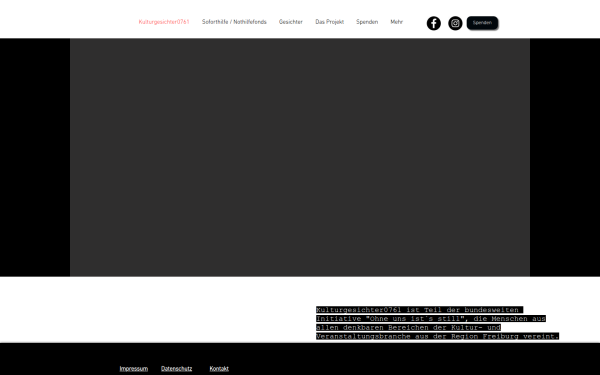Open the Impressum footer link
Screen dimensions: 600x375
[134, 368]
